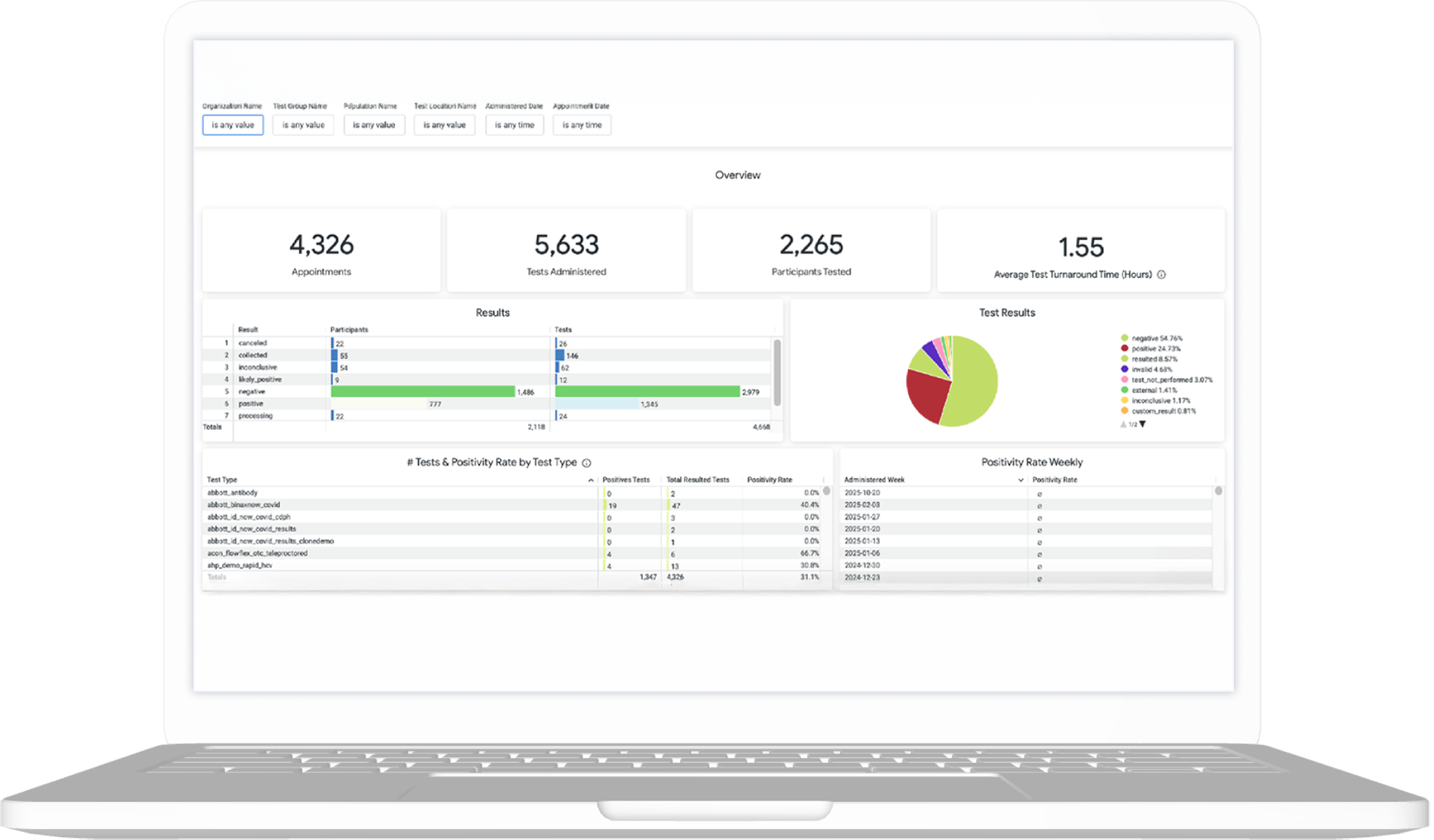
Task: Click the Test Location Name filter button
Action: click(x=445, y=125)
